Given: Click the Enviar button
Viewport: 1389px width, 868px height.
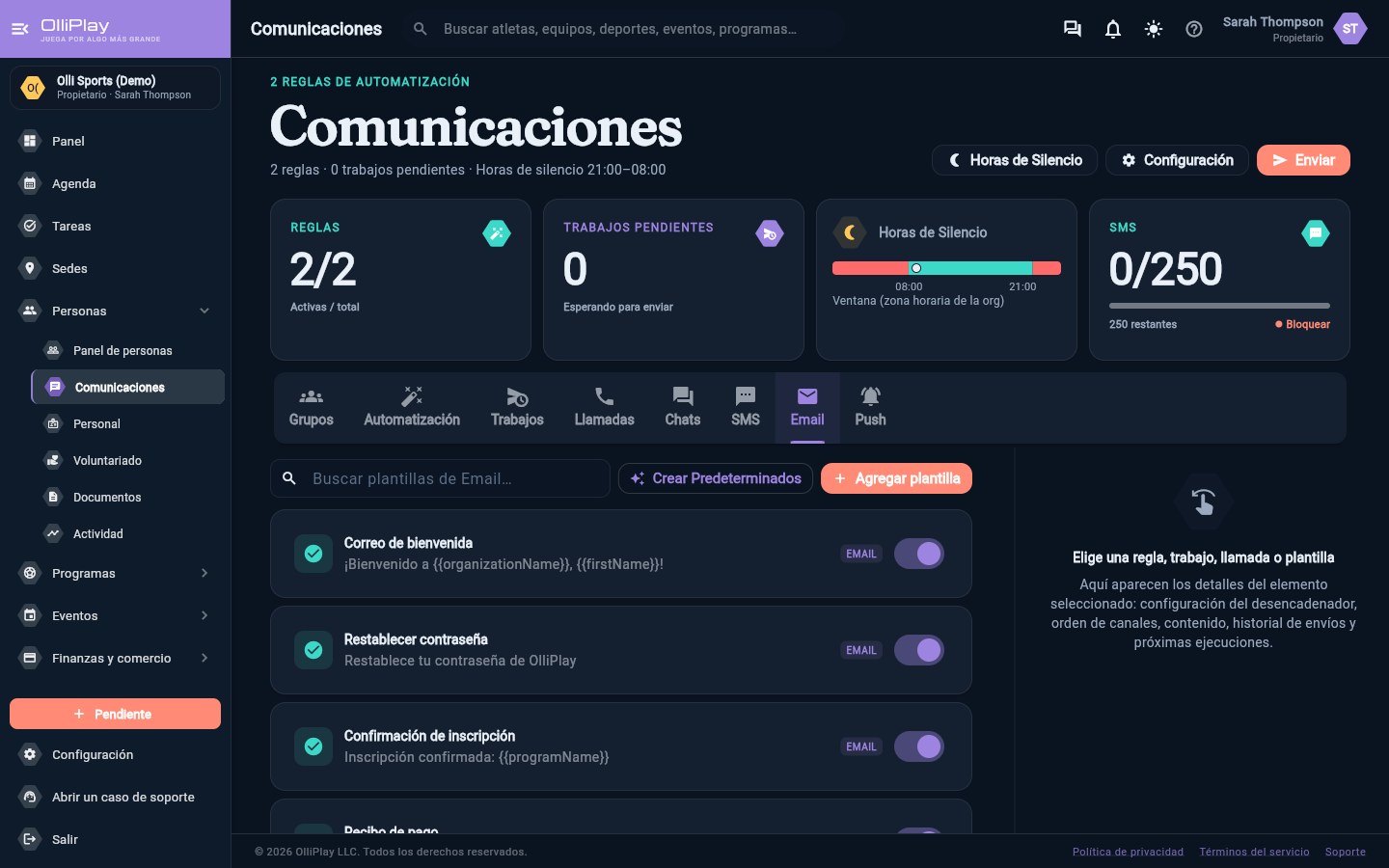Looking at the screenshot, I should coord(1303,160).
